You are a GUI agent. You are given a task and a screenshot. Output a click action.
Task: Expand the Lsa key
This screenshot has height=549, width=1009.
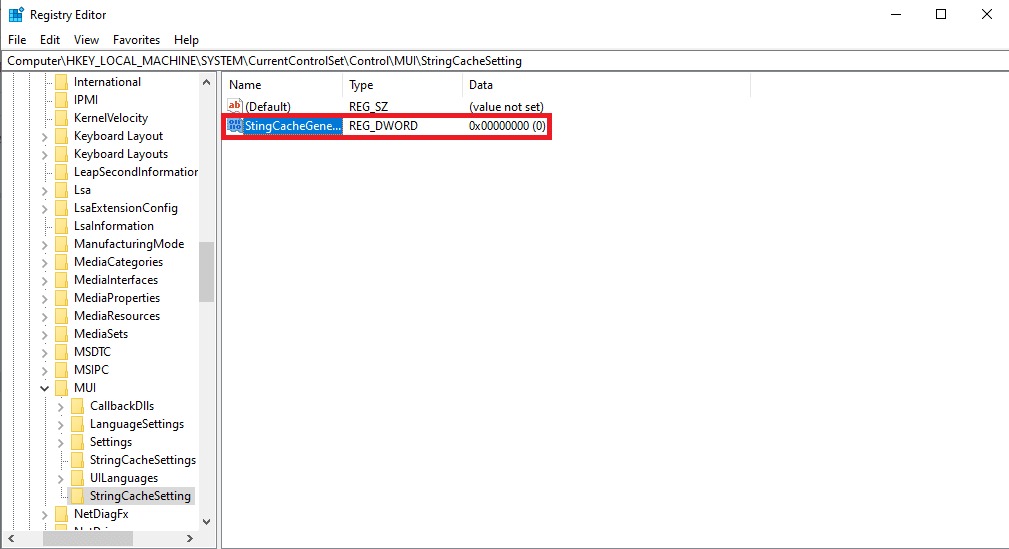(x=44, y=191)
